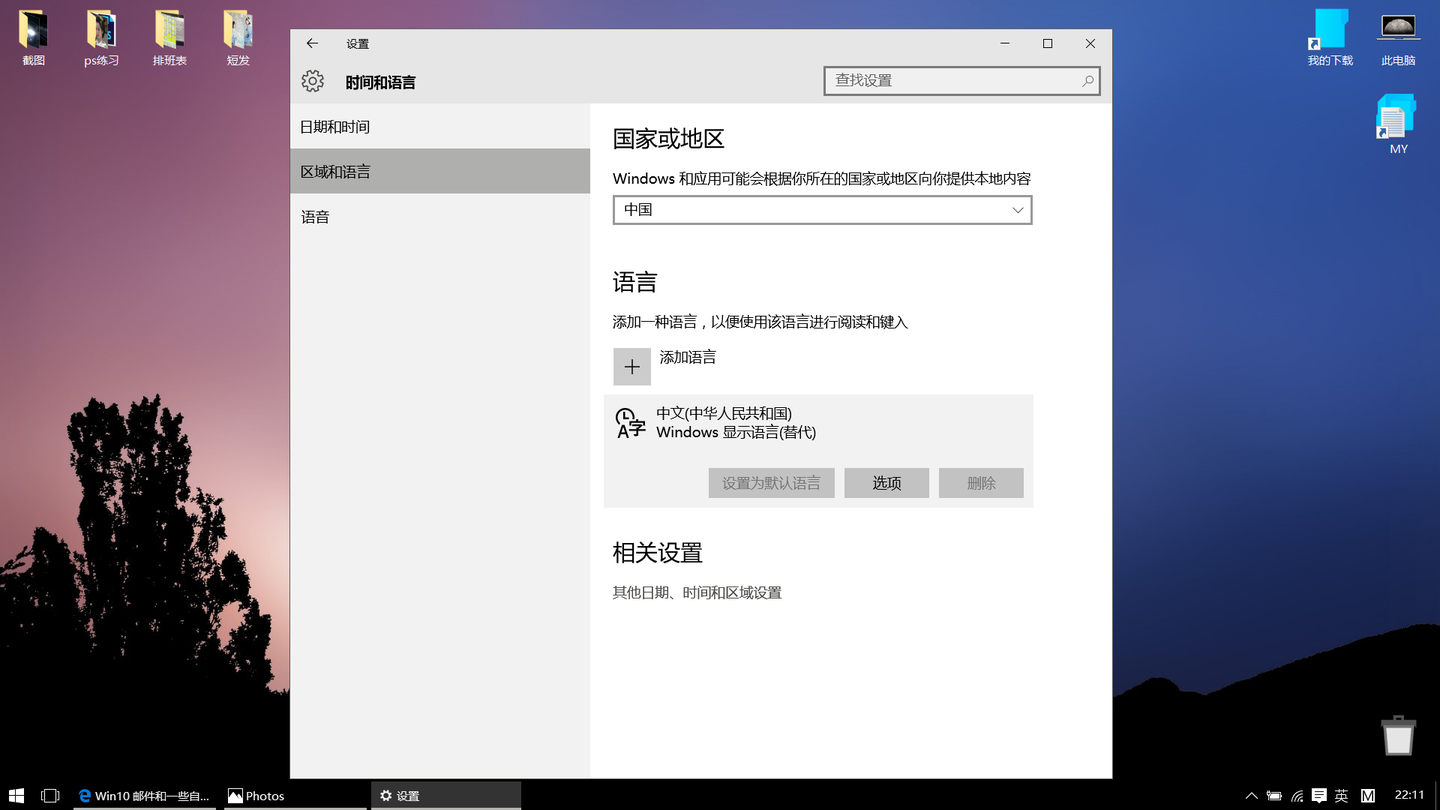
Task: Switch to the 日期和时间 section
Action: [334, 126]
